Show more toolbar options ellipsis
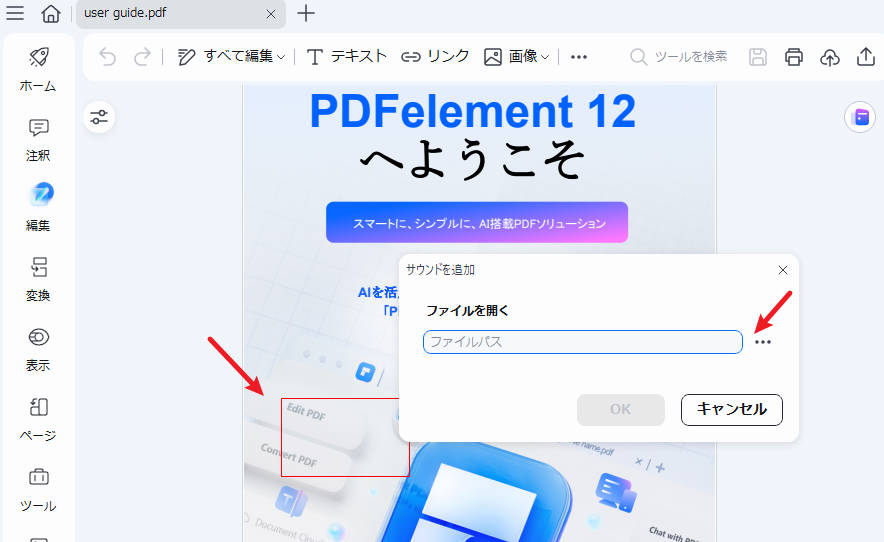Screen dimensions: 884x542 [x=579, y=56]
